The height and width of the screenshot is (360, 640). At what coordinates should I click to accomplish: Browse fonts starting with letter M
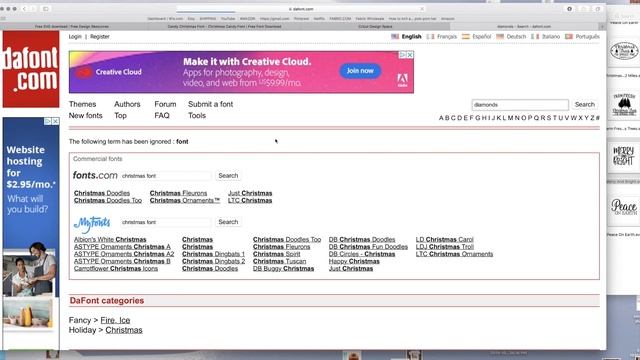pos(510,118)
